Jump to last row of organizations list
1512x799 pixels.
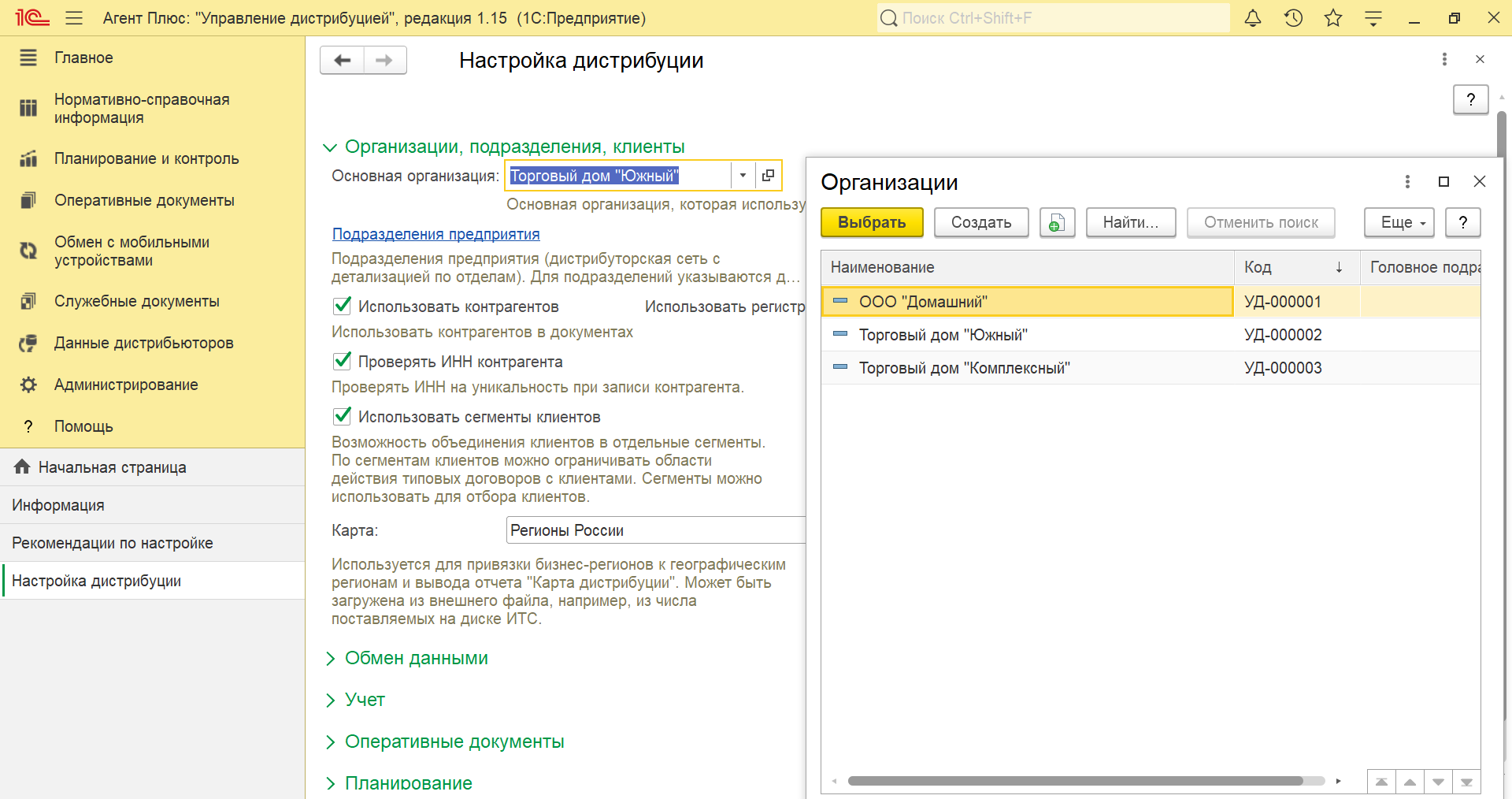1466,782
